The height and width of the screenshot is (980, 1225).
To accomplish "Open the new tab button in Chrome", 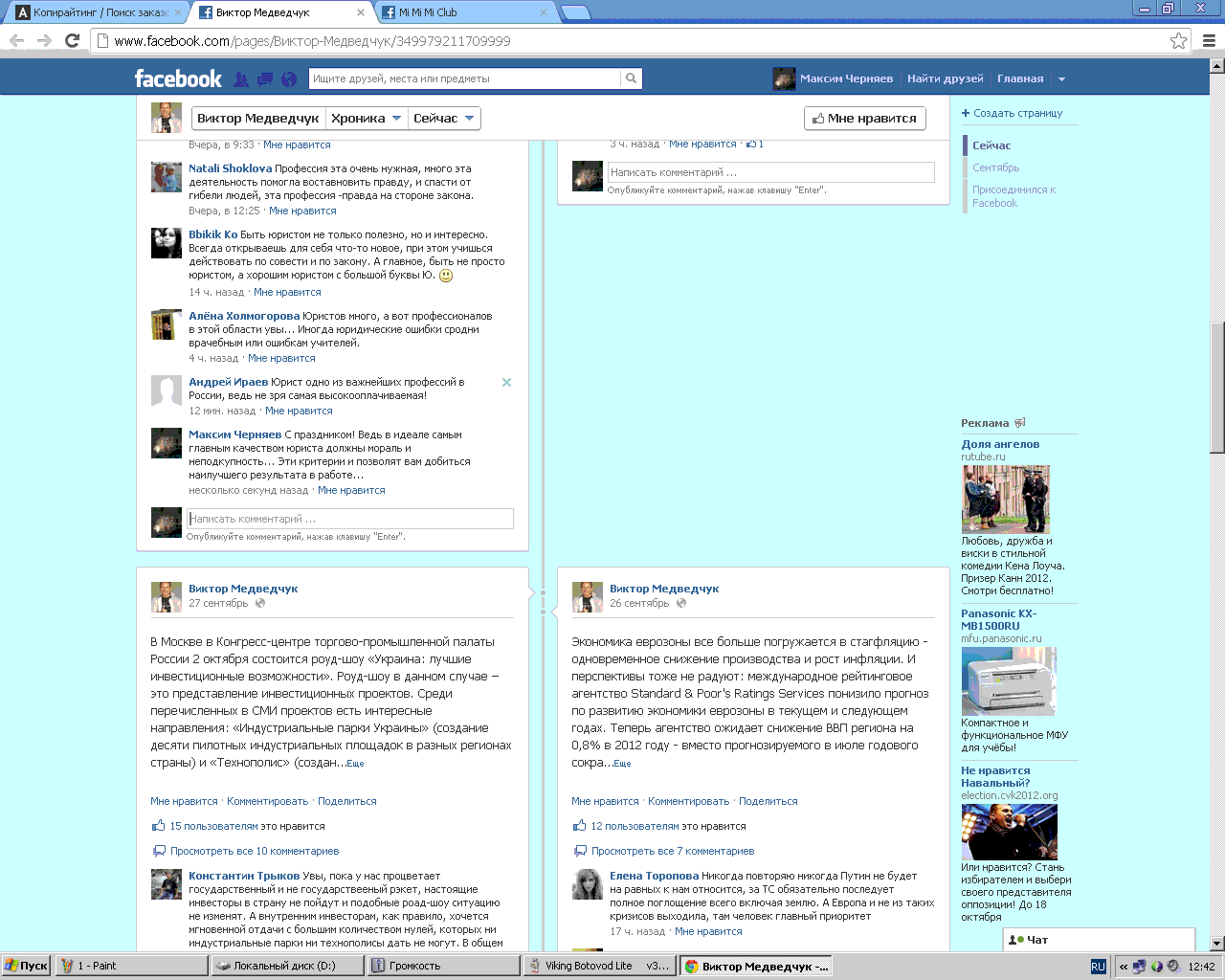I will tap(575, 12).
